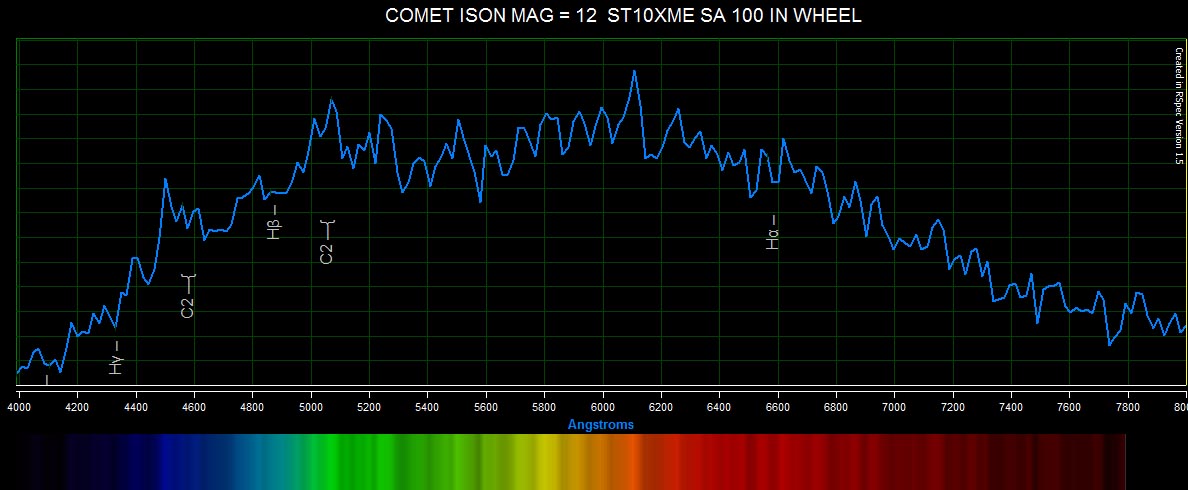
Task: Click the Hα emission line marker
Action: click(772, 232)
